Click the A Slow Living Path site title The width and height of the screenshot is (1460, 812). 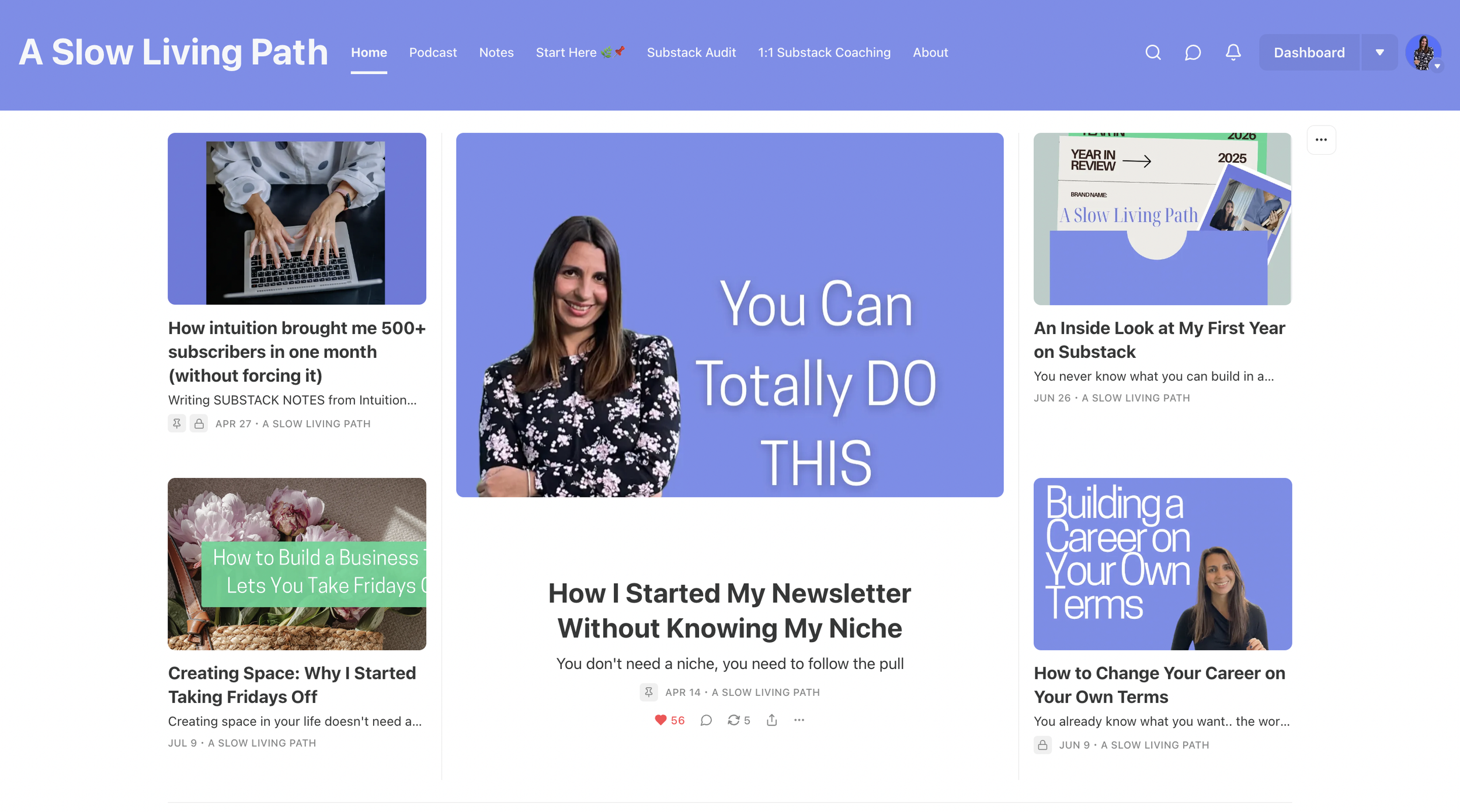coord(173,53)
